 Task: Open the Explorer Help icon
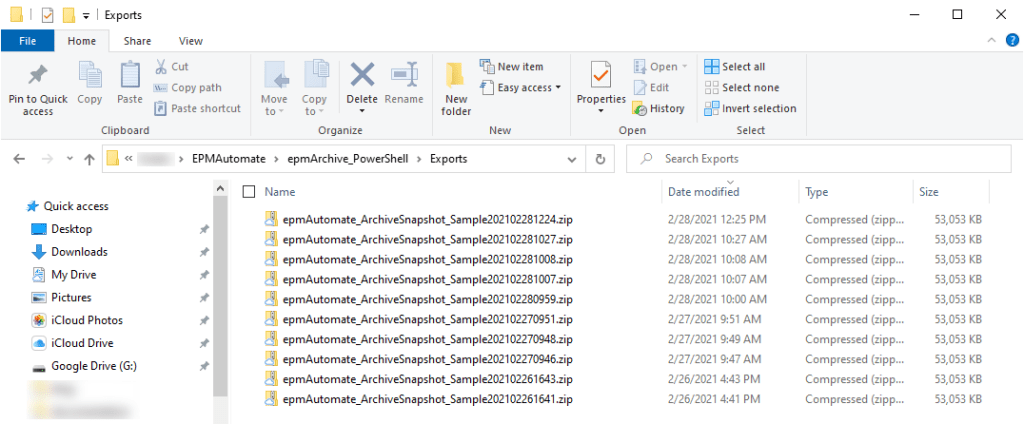pos(1012,41)
